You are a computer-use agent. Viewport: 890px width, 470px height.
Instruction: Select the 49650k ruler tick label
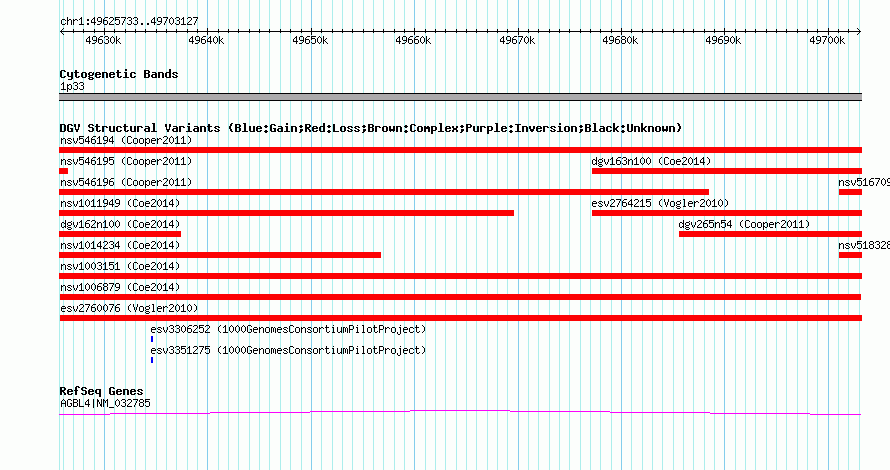(x=310, y=40)
